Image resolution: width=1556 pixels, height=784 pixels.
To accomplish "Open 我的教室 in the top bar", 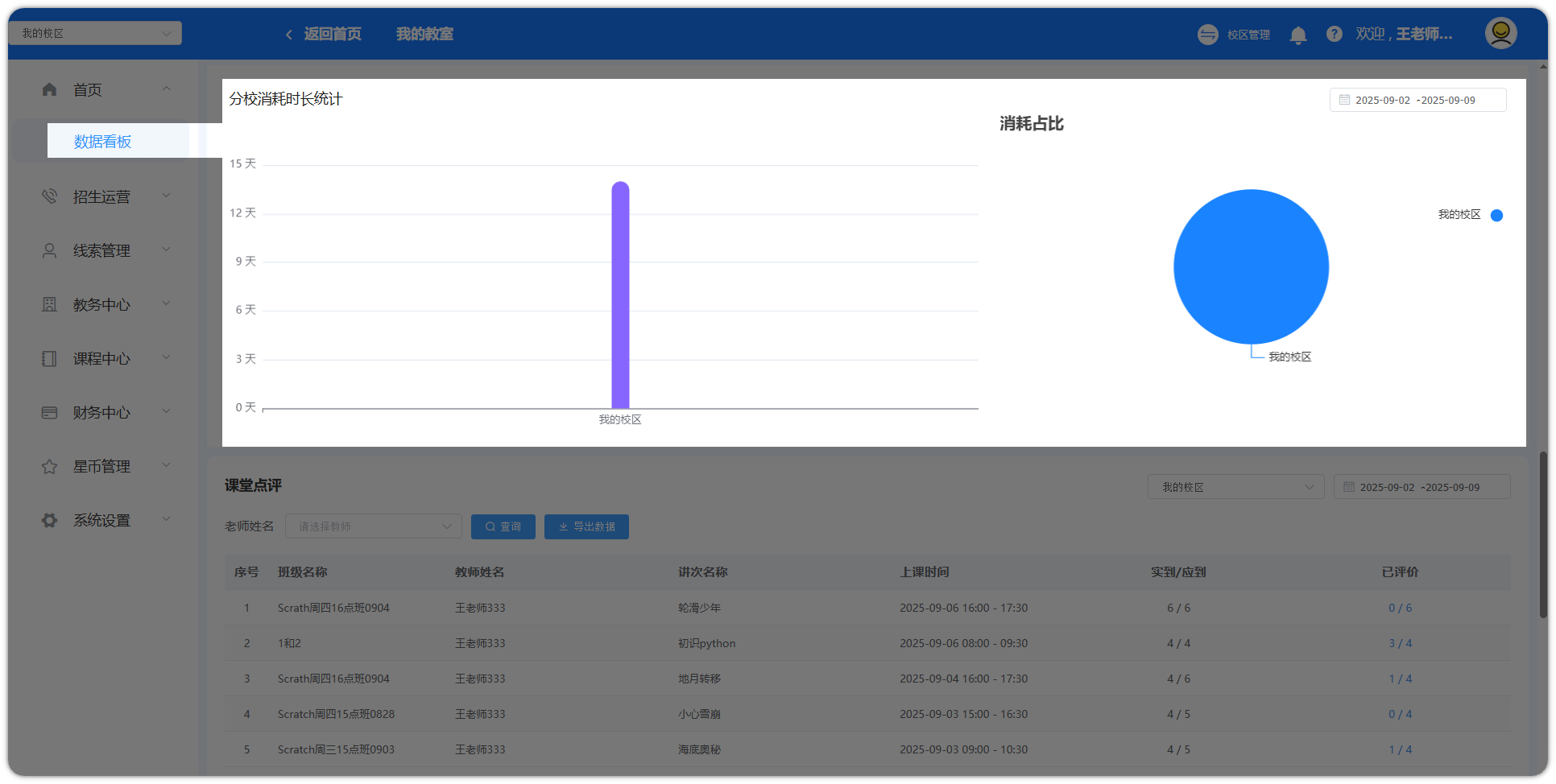I will coord(424,34).
